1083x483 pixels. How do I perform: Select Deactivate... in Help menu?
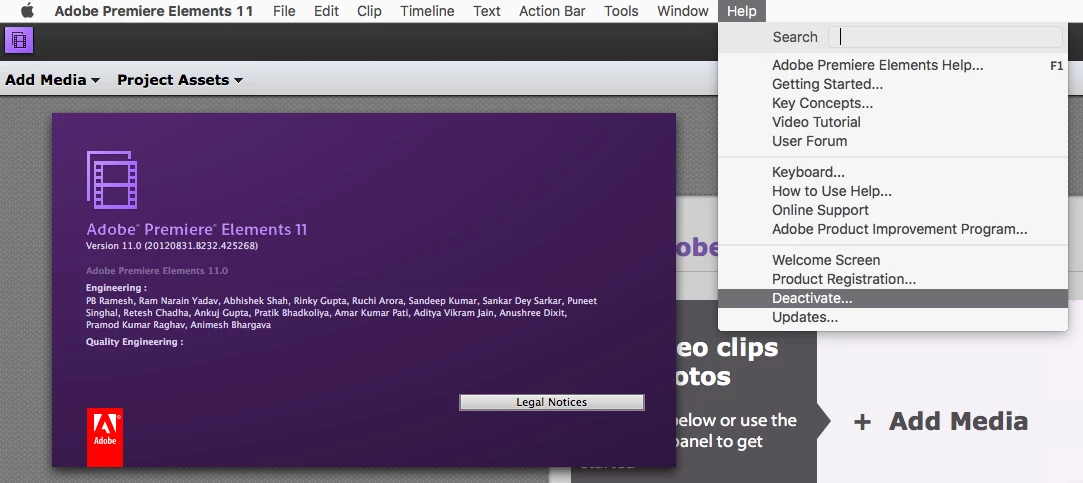[893, 299]
